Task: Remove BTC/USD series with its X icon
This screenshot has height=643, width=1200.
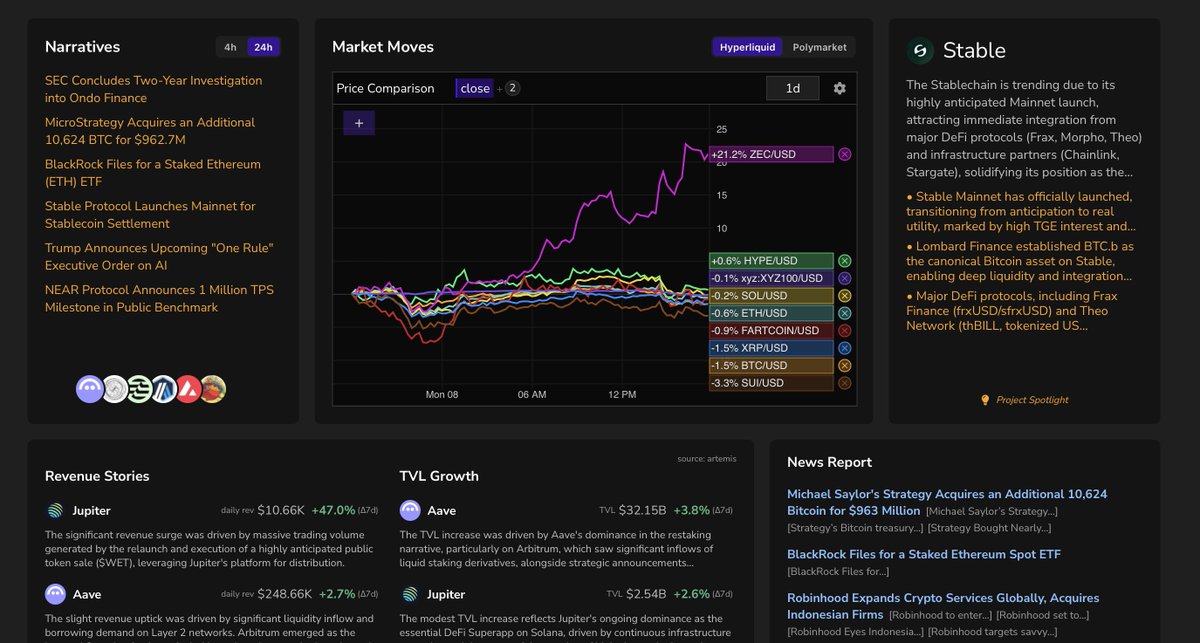Action: [845, 366]
